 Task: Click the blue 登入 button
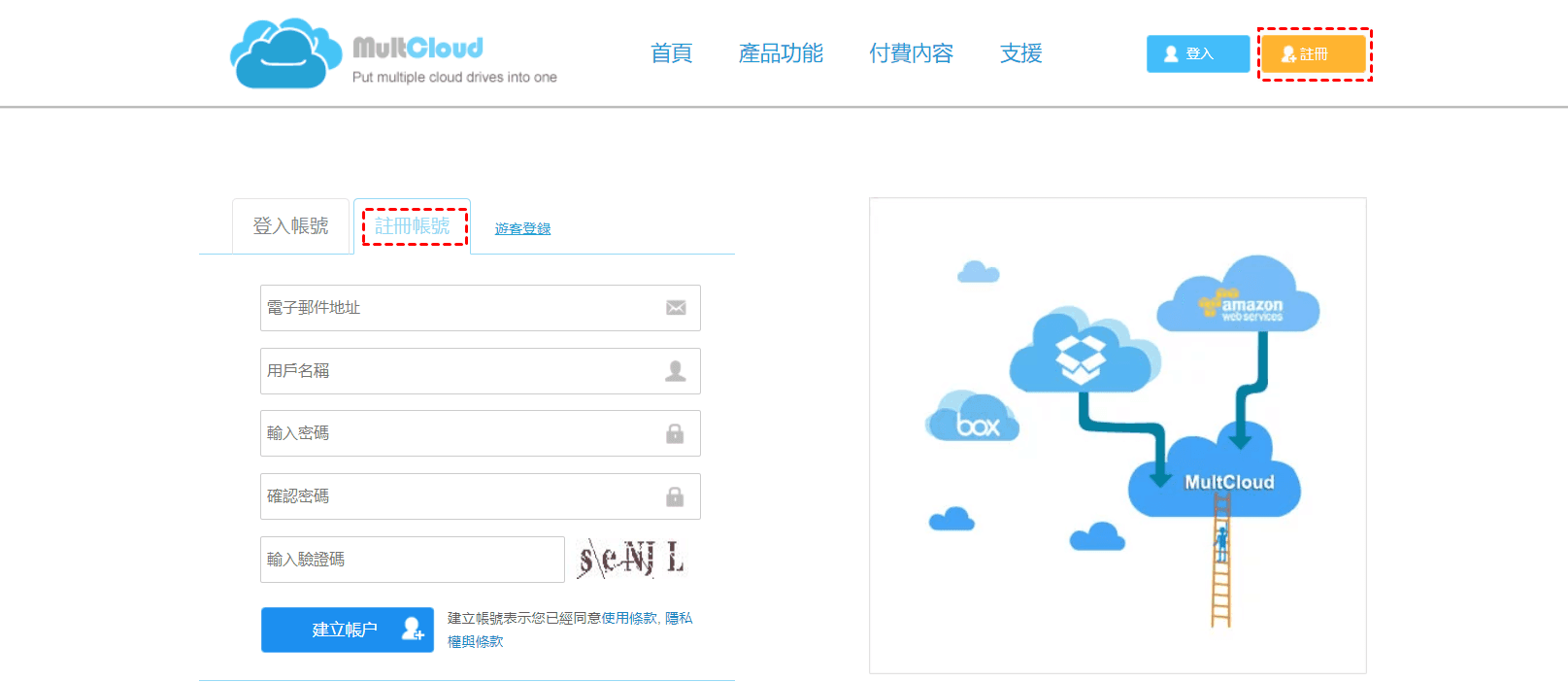[x=1198, y=53]
